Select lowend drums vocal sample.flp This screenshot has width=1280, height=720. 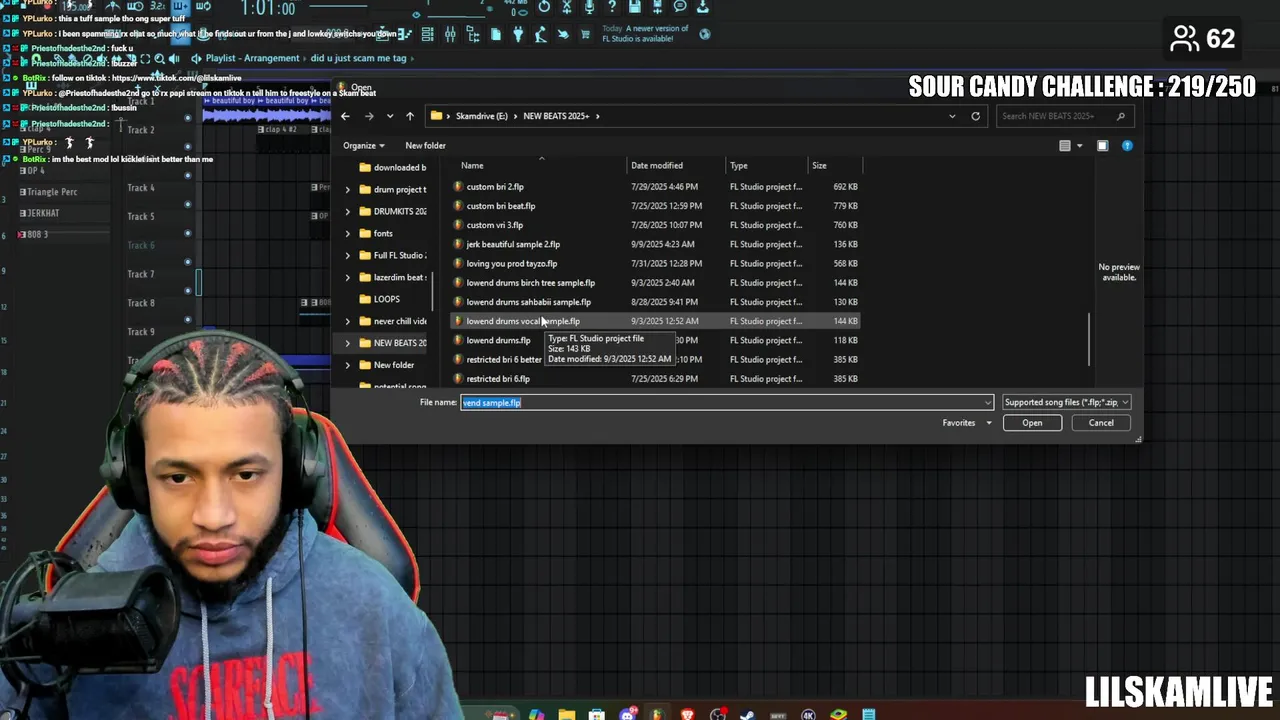[x=655, y=321]
